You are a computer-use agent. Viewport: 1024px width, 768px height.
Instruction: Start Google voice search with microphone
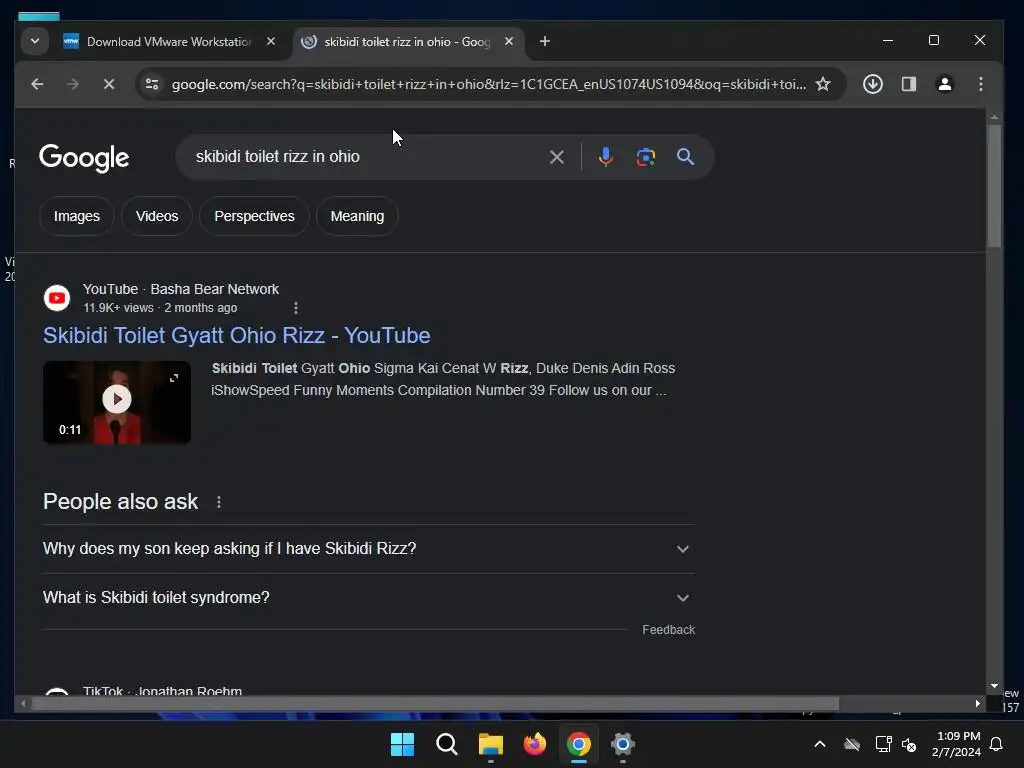click(x=605, y=157)
